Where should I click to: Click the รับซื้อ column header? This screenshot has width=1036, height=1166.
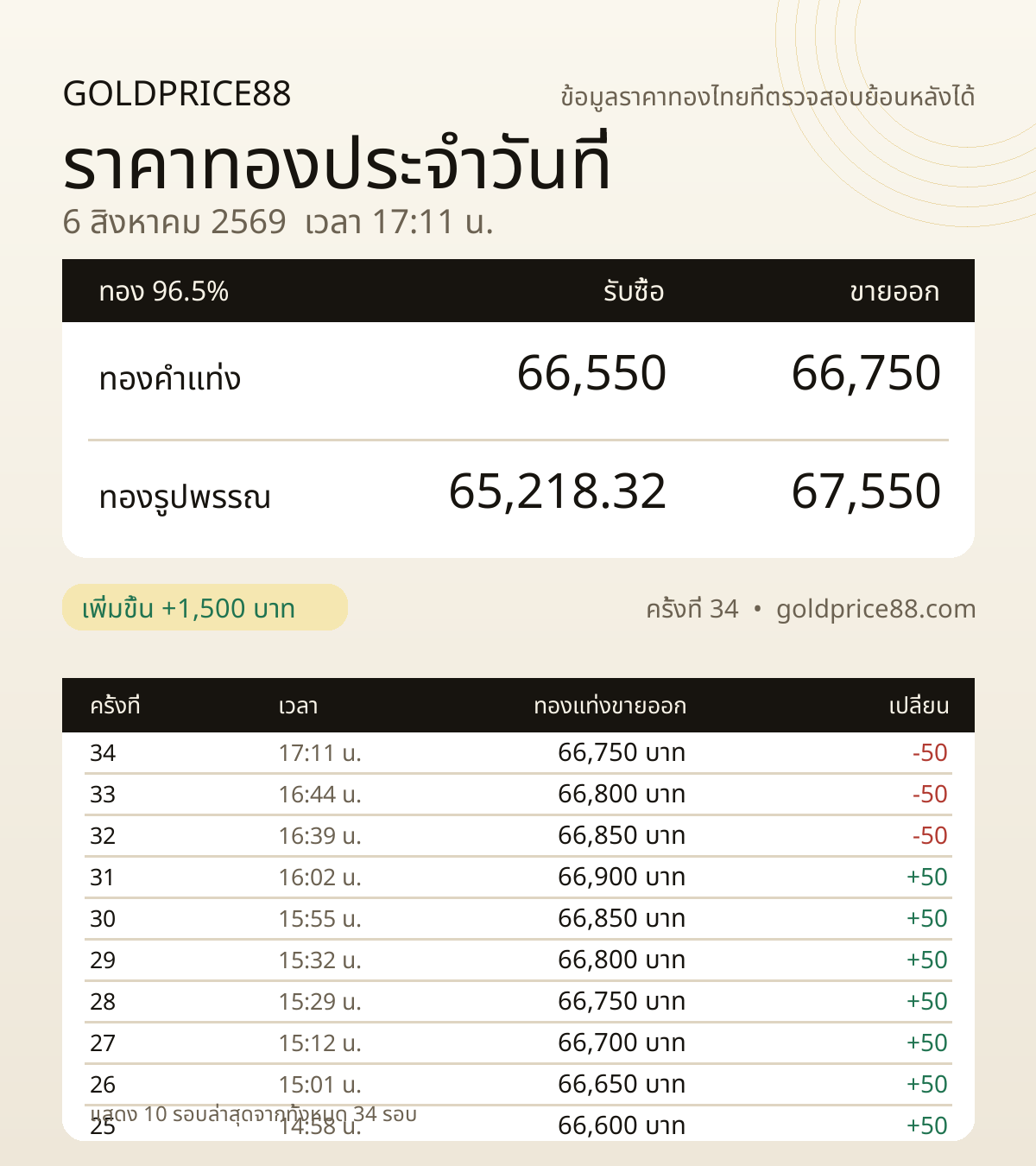634,291
